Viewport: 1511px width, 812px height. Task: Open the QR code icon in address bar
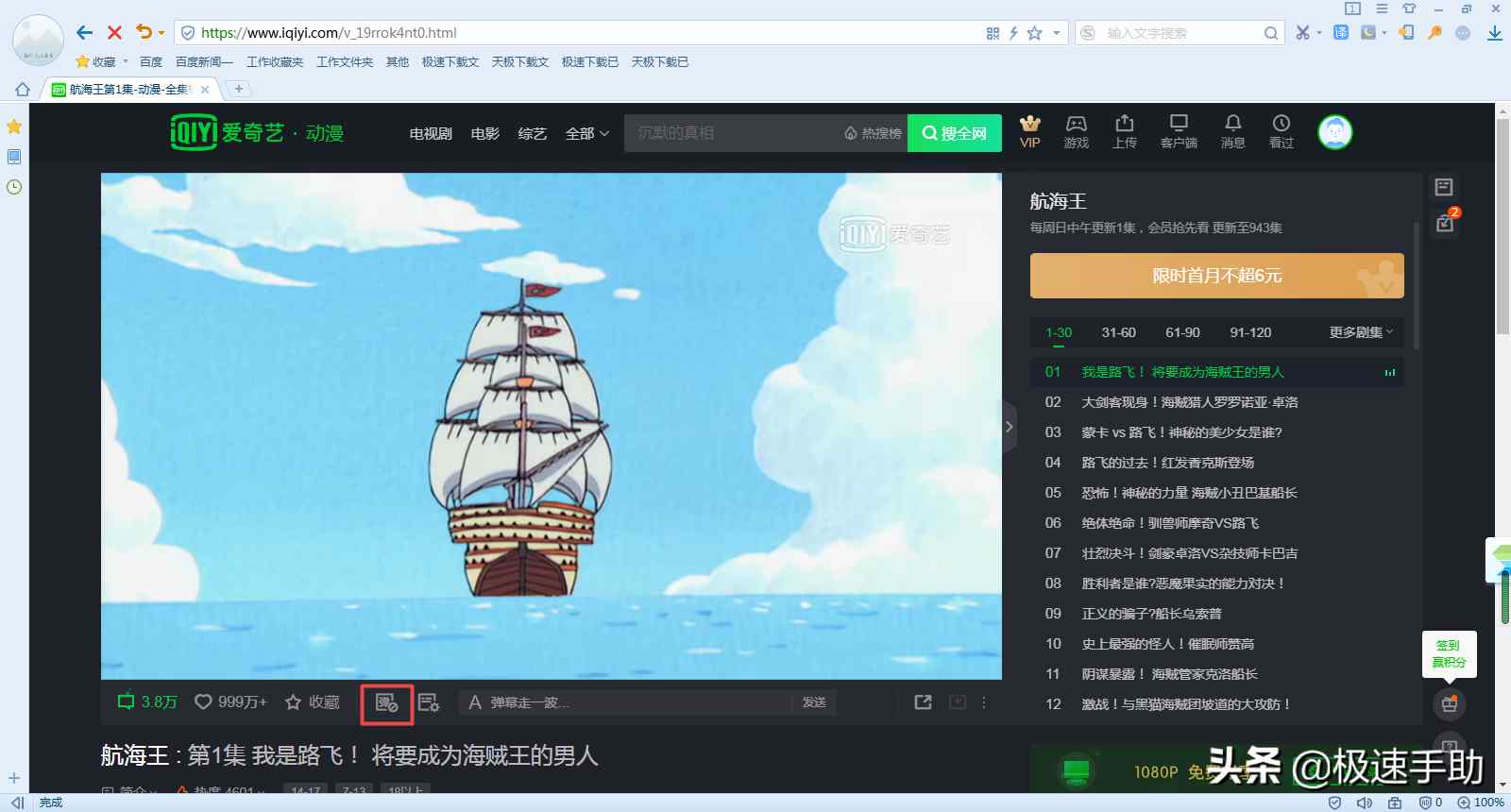point(993,33)
